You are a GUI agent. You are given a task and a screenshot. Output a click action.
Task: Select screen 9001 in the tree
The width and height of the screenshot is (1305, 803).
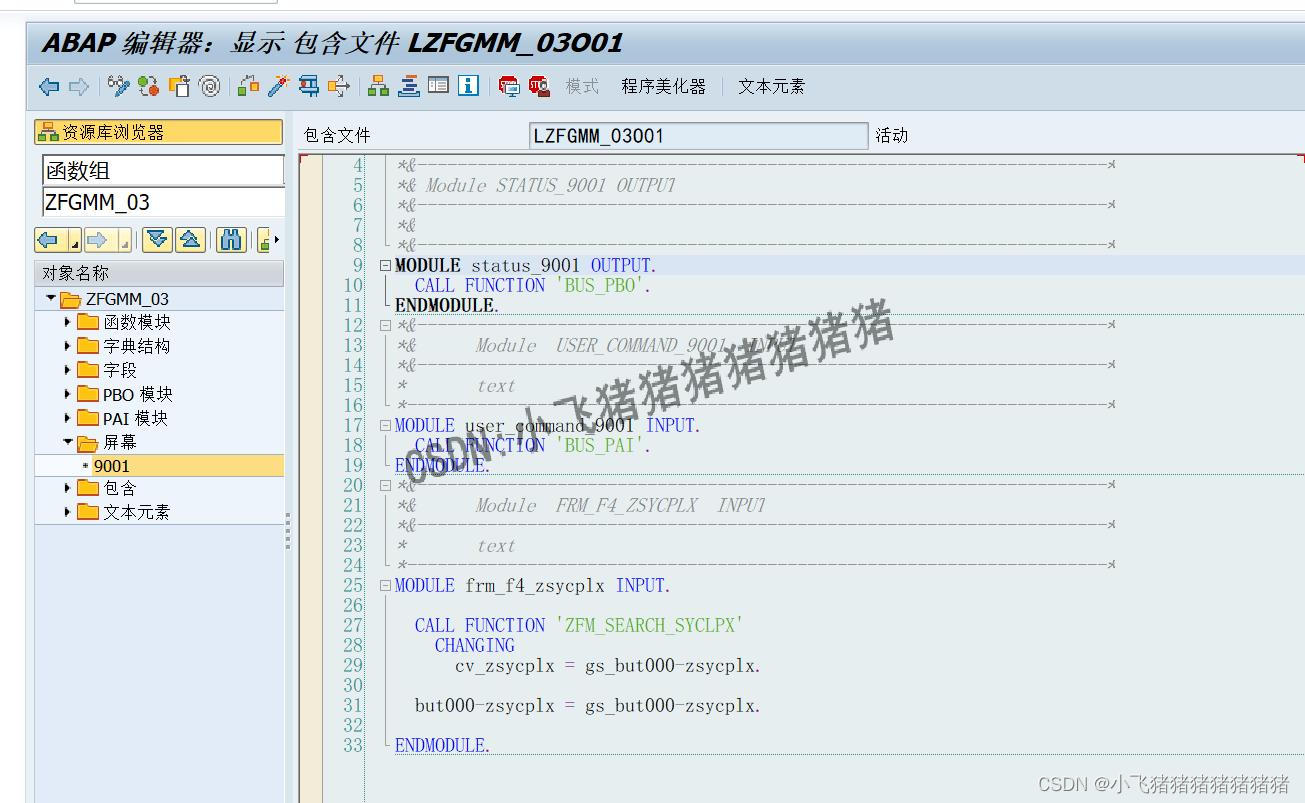click(x=112, y=466)
